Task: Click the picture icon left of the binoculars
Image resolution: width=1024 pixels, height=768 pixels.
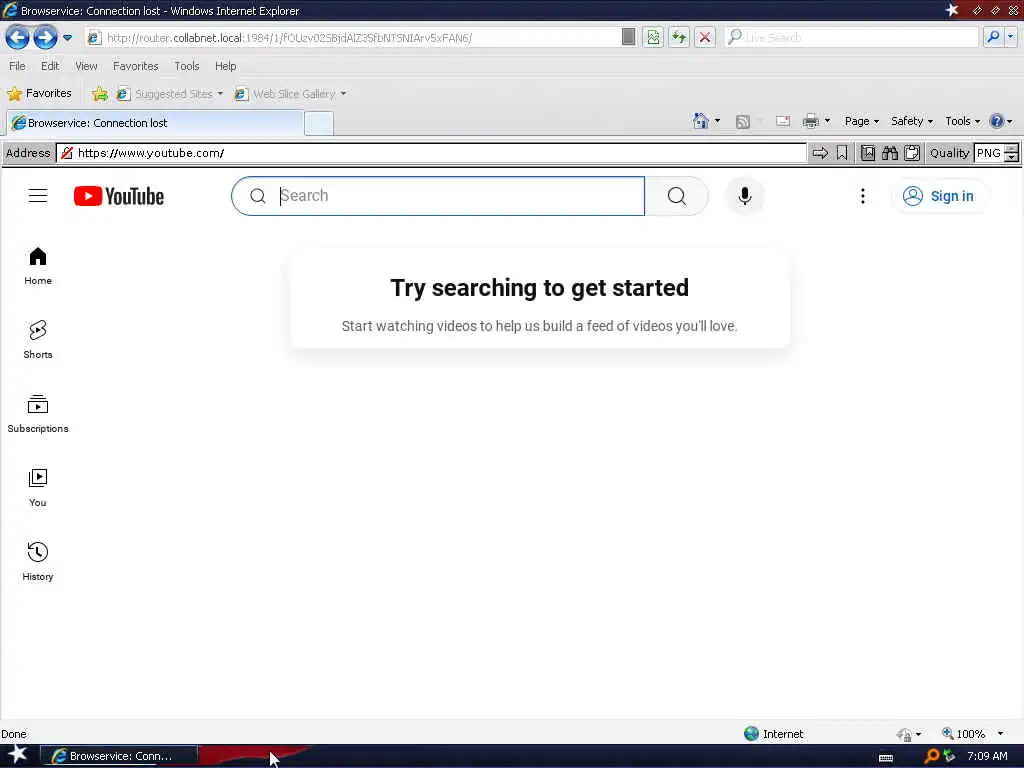Action: (x=868, y=153)
